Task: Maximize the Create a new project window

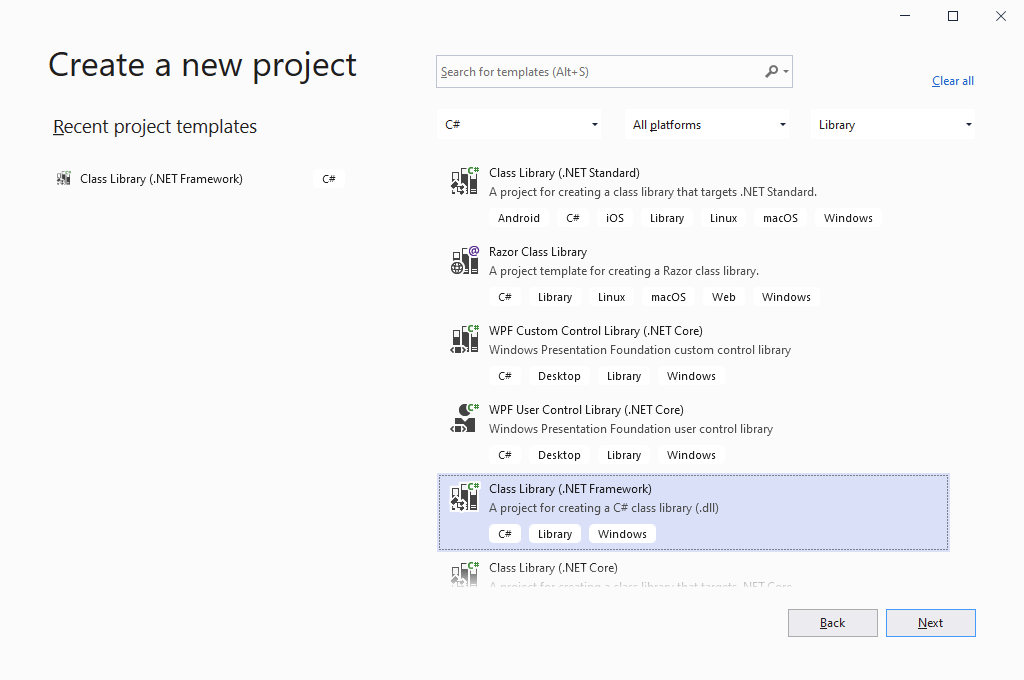Action: click(953, 16)
